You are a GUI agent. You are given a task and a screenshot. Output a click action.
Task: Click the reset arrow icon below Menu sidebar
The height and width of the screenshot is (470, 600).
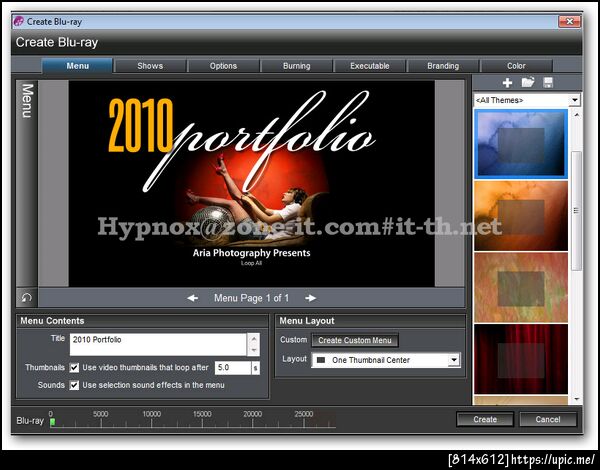tap(26, 298)
